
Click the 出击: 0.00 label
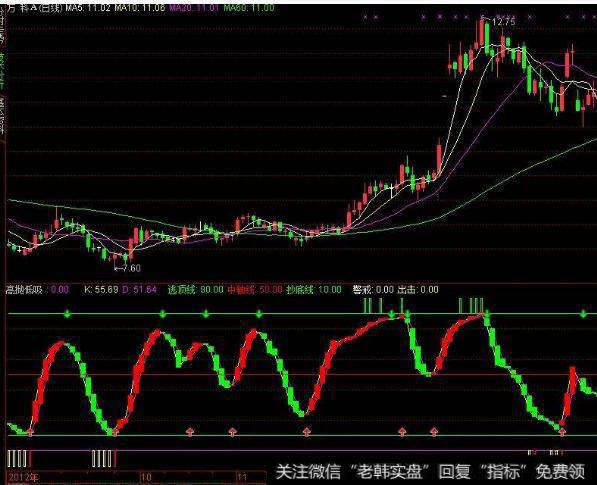[418, 290]
